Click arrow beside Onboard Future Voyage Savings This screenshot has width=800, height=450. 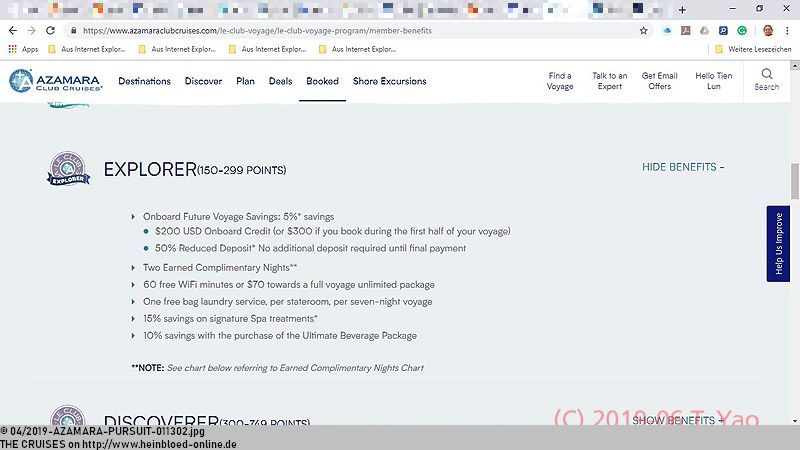coord(133,217)
